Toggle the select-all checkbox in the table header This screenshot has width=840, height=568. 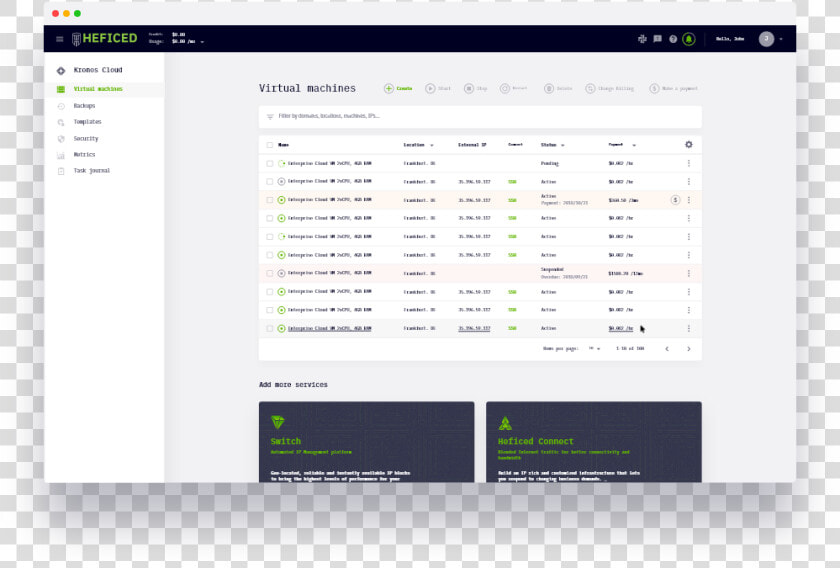(x=269, y=145)
